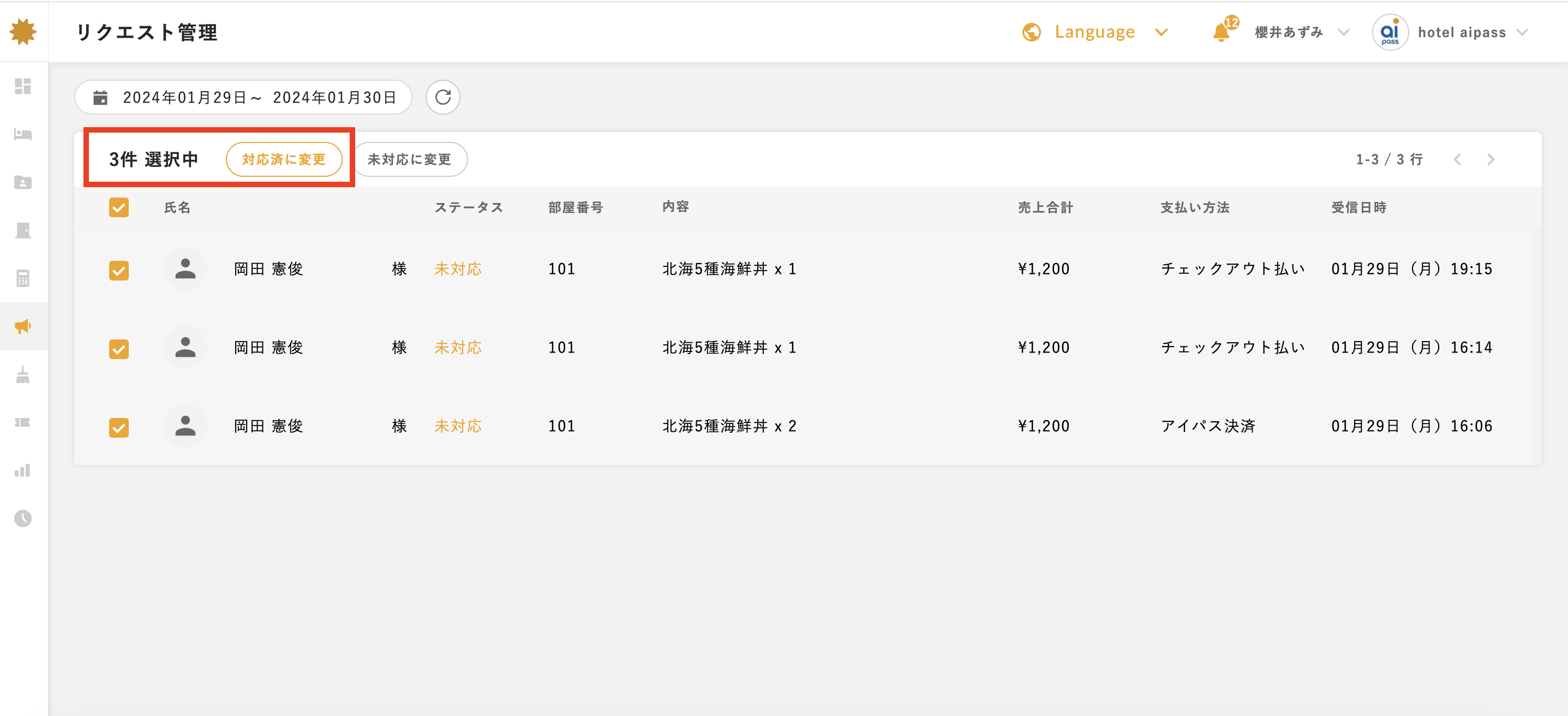Click the 部屋番号 column header
The height and width of the screenshot is (716, 1568).
point(575,207)
